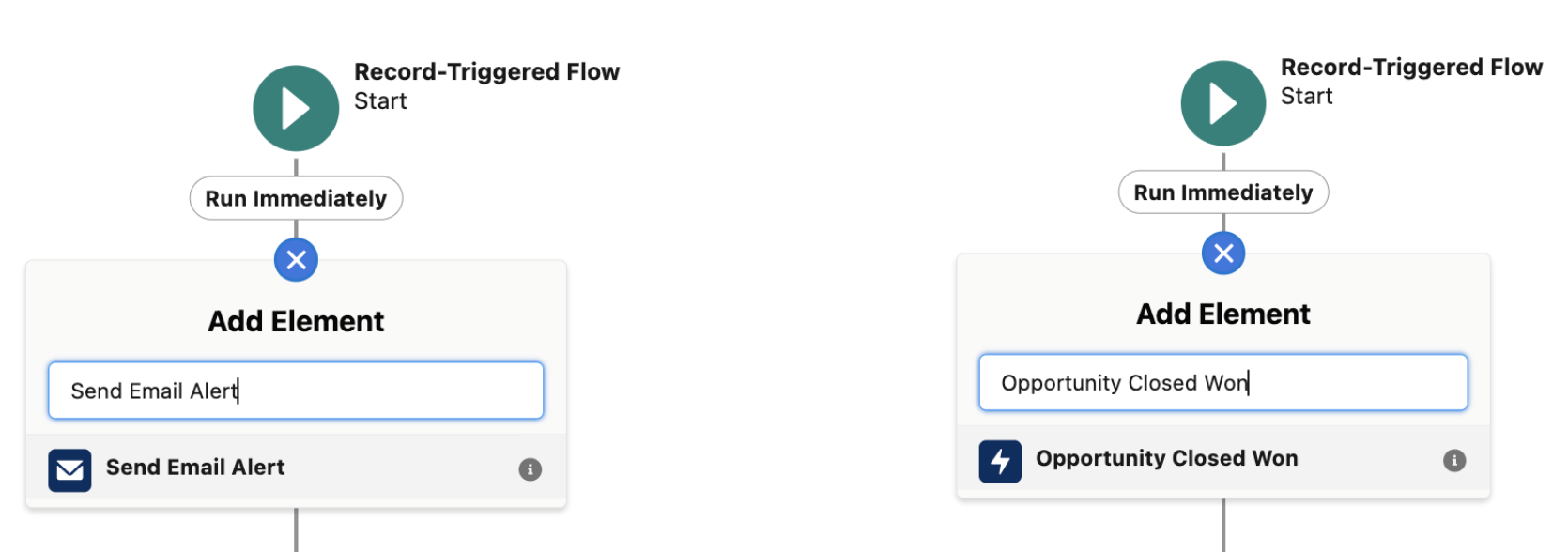Open info details for Opportunity Closed Won
Viewport: 1568px width, 552px height.
(1454, 460)
